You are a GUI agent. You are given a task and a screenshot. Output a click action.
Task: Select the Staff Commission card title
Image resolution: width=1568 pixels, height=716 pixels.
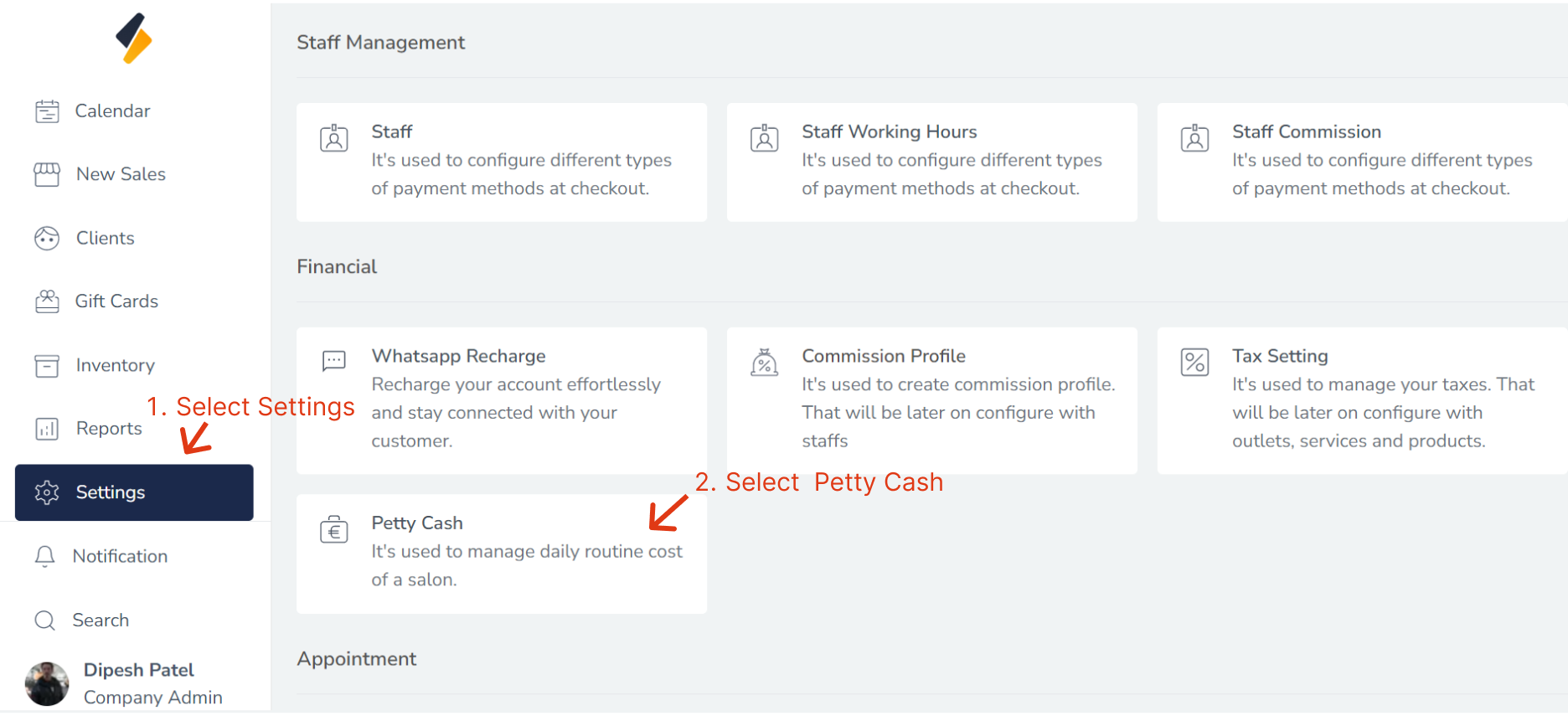tap(1306, 132)
